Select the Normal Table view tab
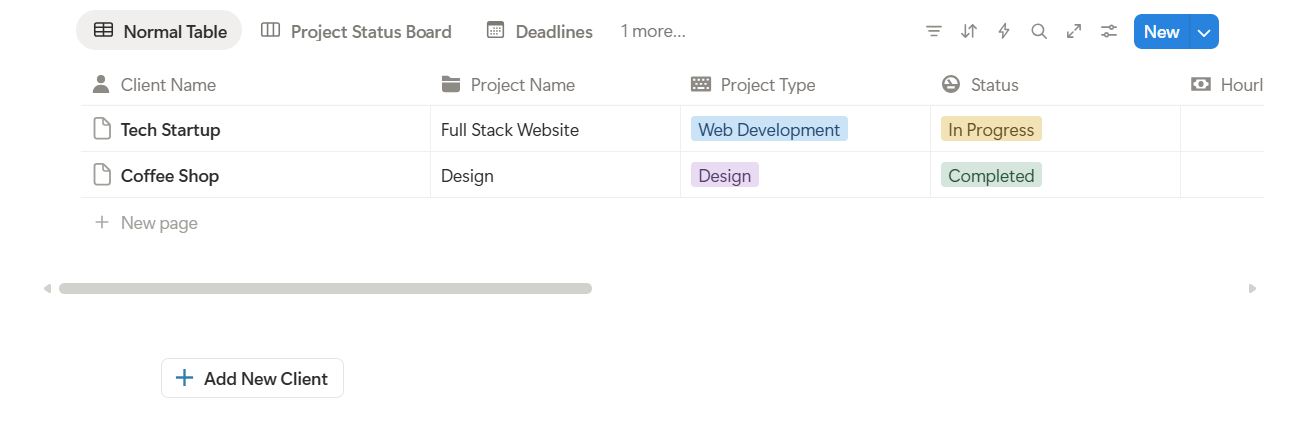This screenshot has height=422, width=1316. click(160, 32)
